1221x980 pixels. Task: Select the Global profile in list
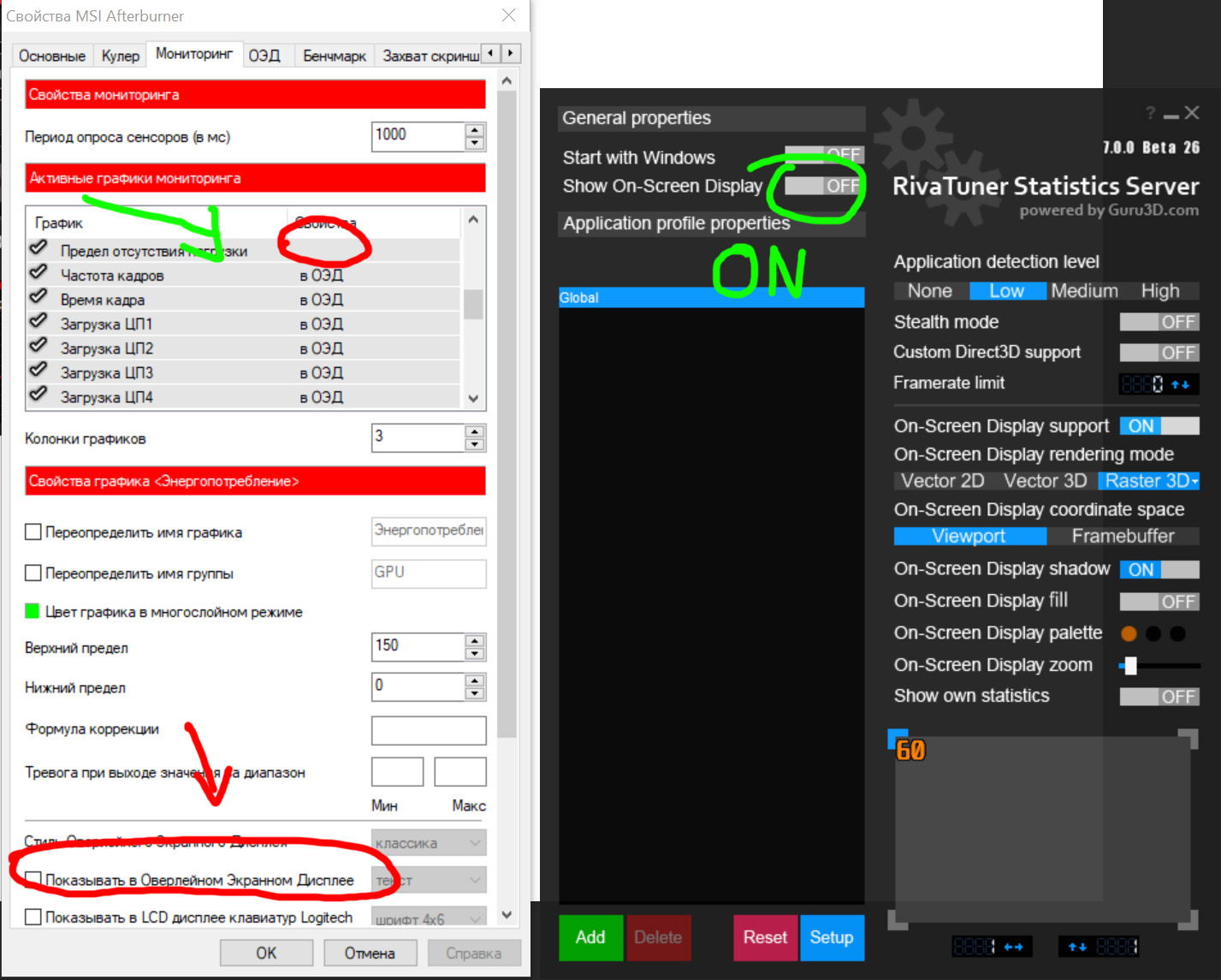click(x=712, y=297)
